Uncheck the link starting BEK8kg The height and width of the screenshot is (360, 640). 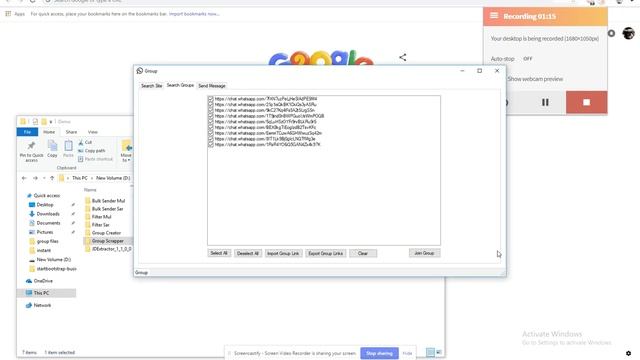click(x=211, y=127)
